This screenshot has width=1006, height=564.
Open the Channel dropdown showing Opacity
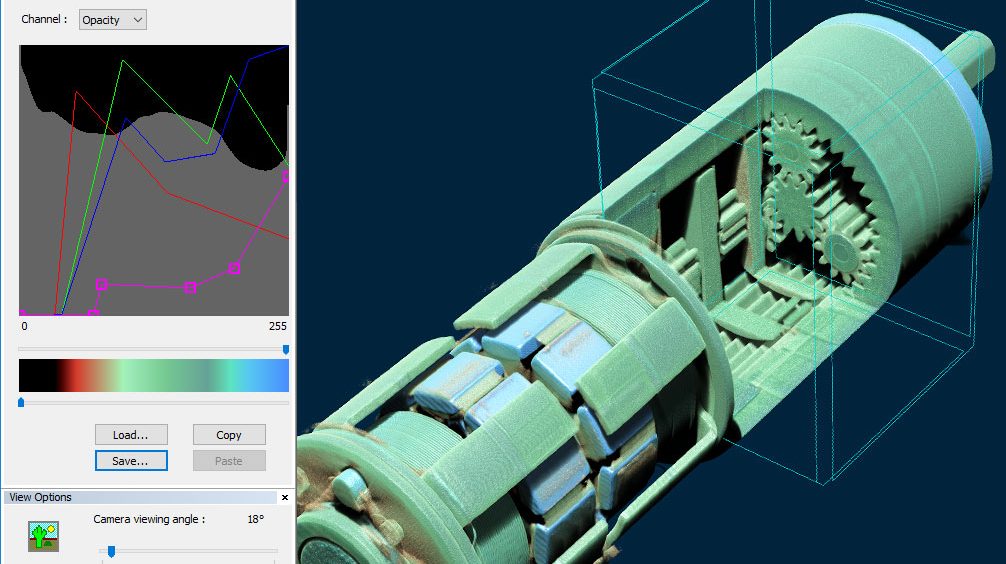[x=112, y=19]
